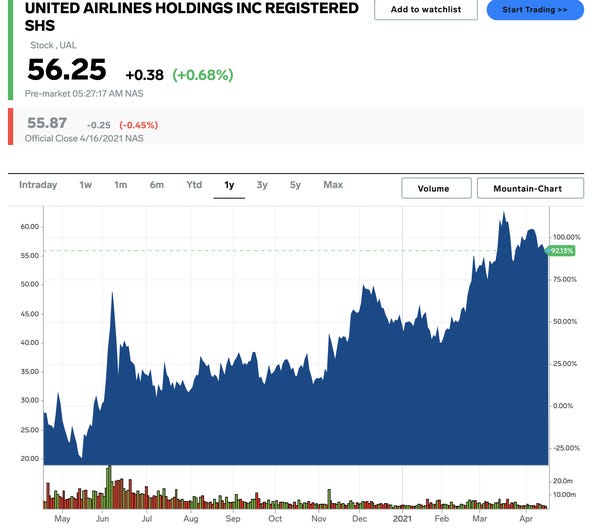This screenshot has height=529, width=600.
Task: Toggle the Volume button
Action: 436,188
